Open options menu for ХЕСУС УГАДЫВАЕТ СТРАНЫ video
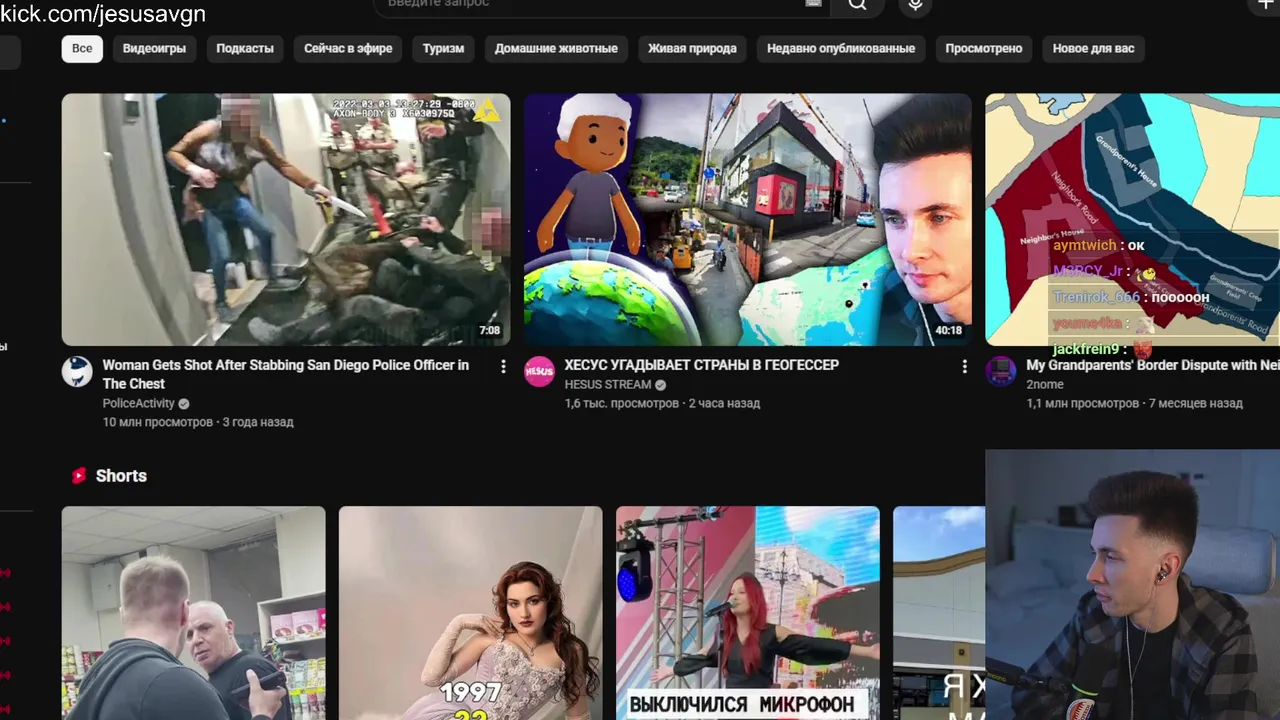Viewport: 1280px width, 720px height. coord(964,367)
